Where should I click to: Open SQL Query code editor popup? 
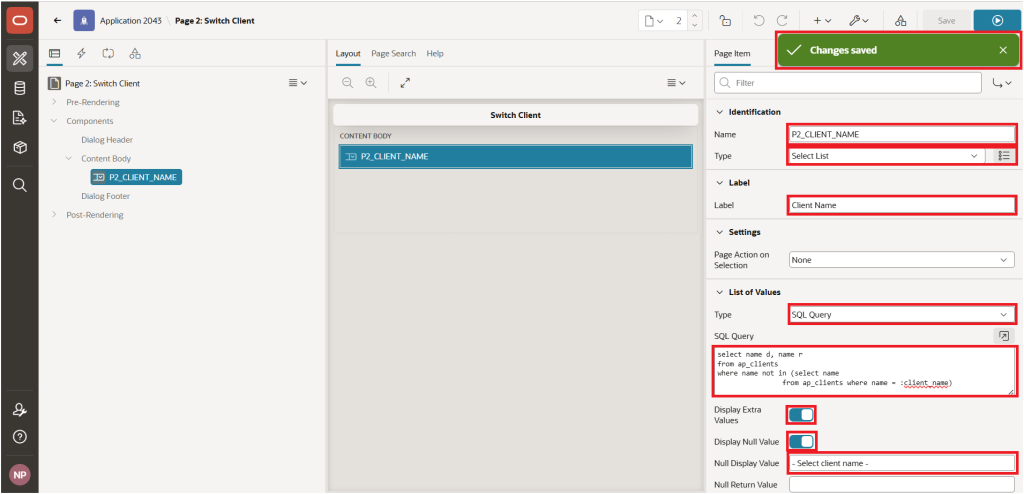click(1004, 336)
